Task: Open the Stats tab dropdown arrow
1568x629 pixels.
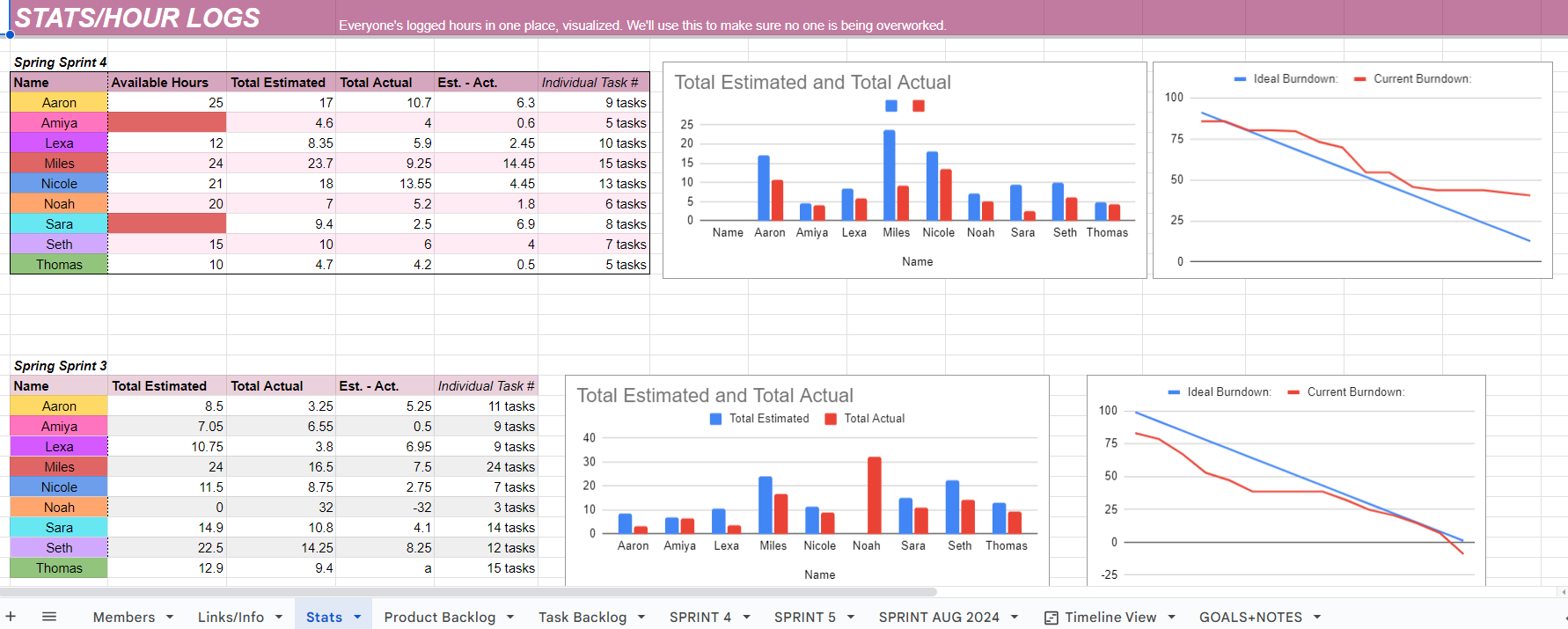Action: click(x=357, y=618)
